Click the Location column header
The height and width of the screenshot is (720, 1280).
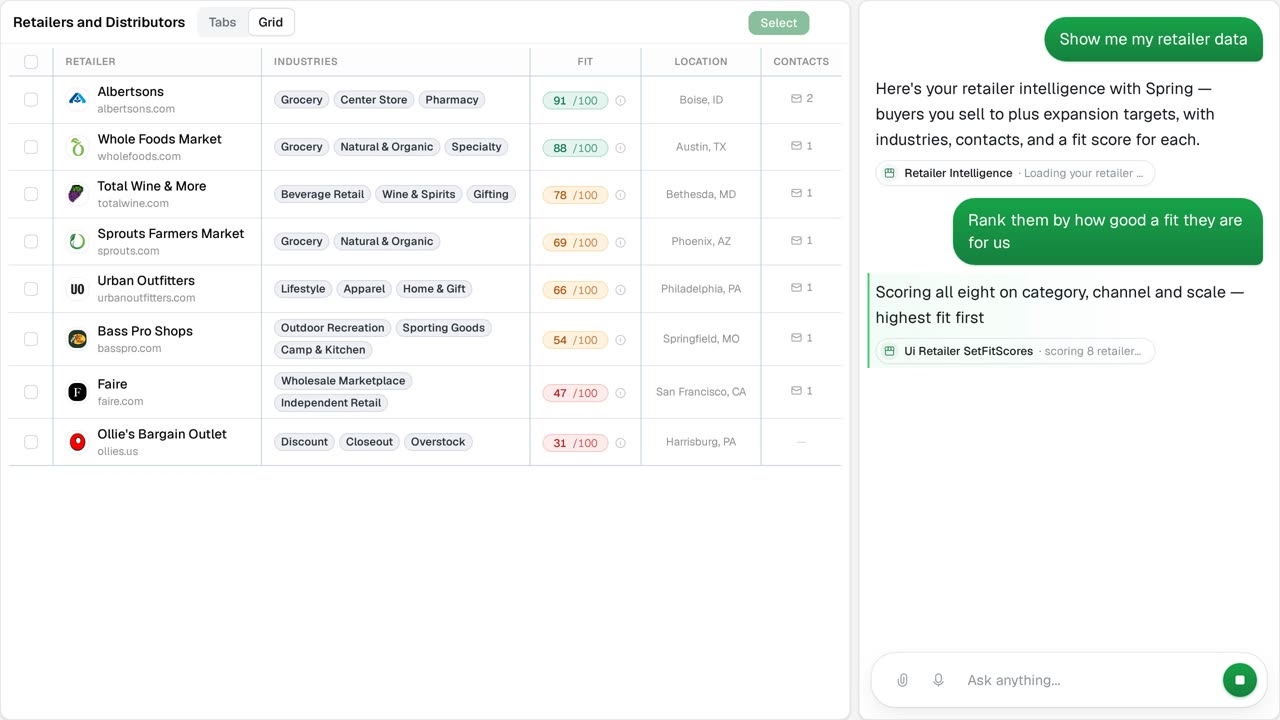click(x=701, y=62)
